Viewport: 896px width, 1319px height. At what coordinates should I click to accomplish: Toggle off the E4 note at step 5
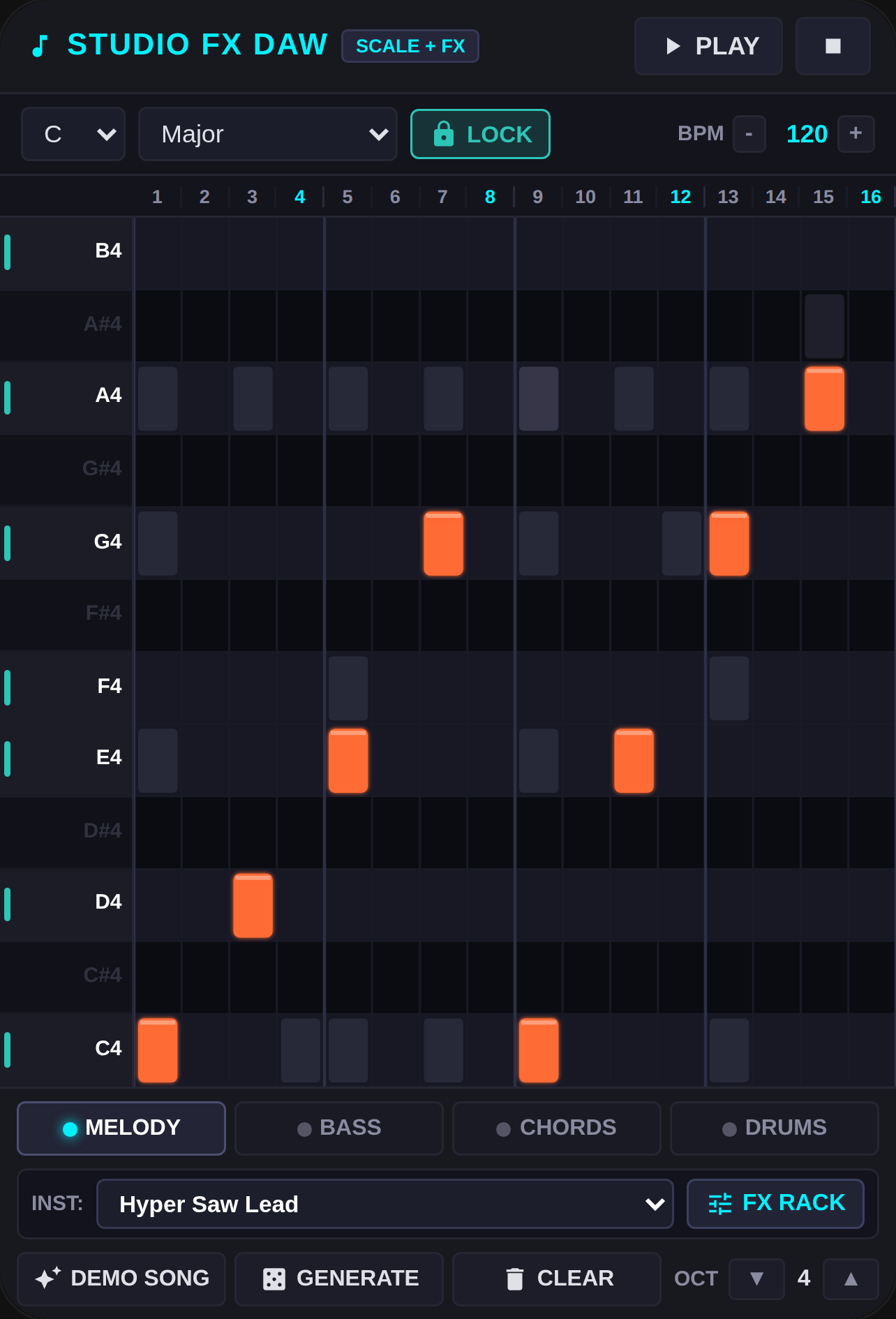(x=348, y=761)
